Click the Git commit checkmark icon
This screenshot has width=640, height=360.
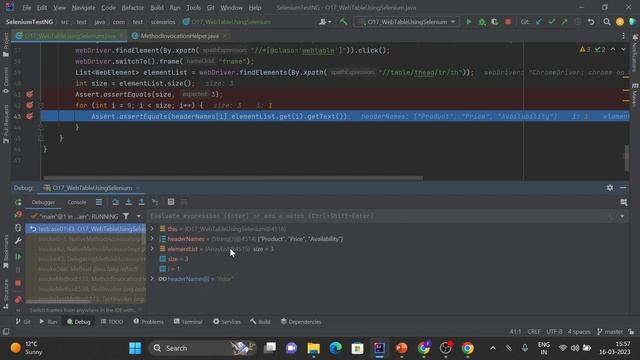[552, 22]
